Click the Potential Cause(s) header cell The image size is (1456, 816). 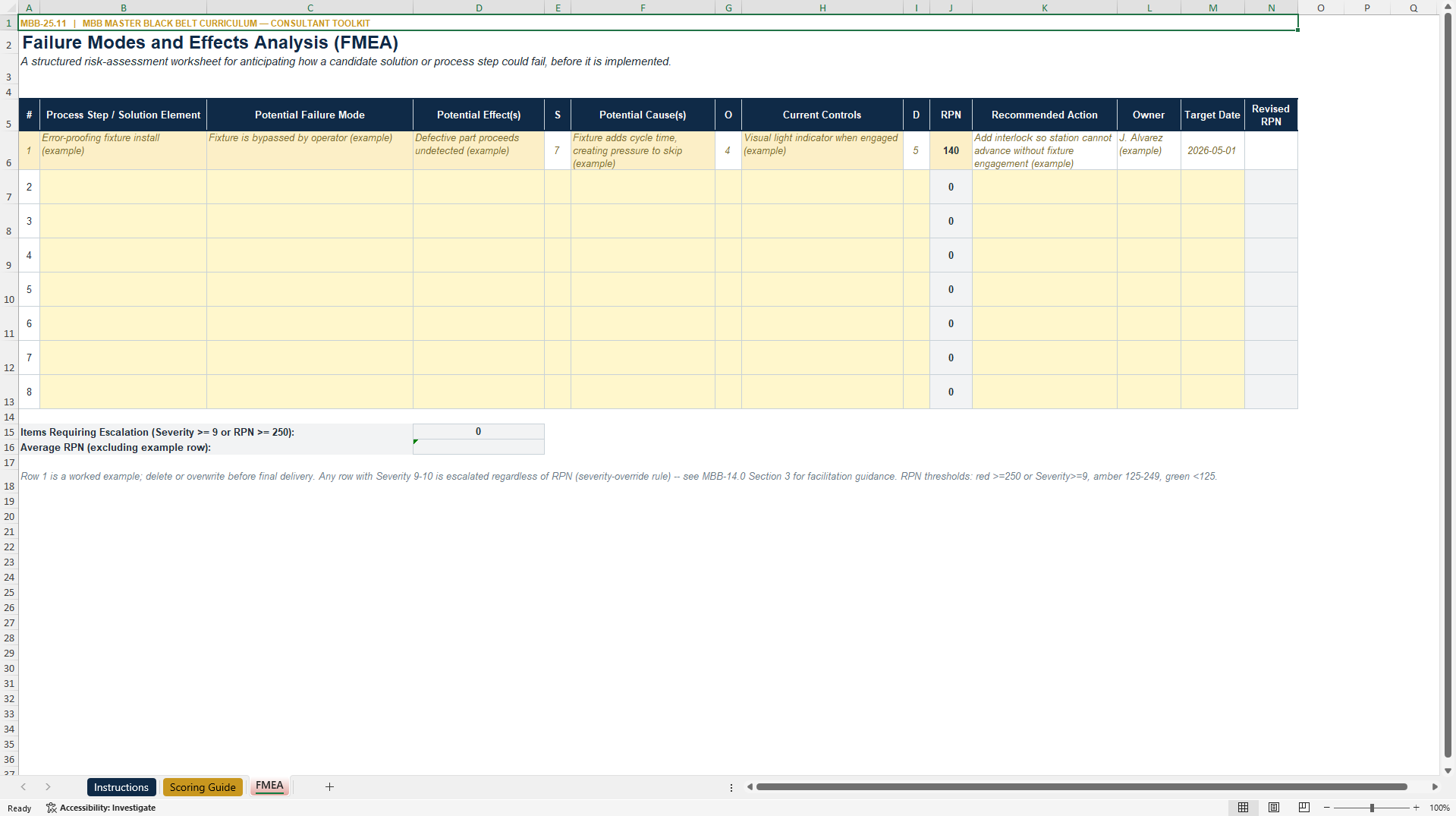(x=643, y=115)
